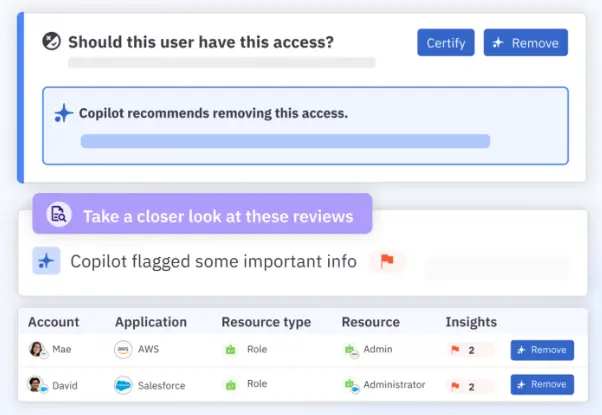Viewport: 602px width, 415px height.
Task: Click the icon beside 'Should this user have this access?'
Action: click(x=52, y=42)
